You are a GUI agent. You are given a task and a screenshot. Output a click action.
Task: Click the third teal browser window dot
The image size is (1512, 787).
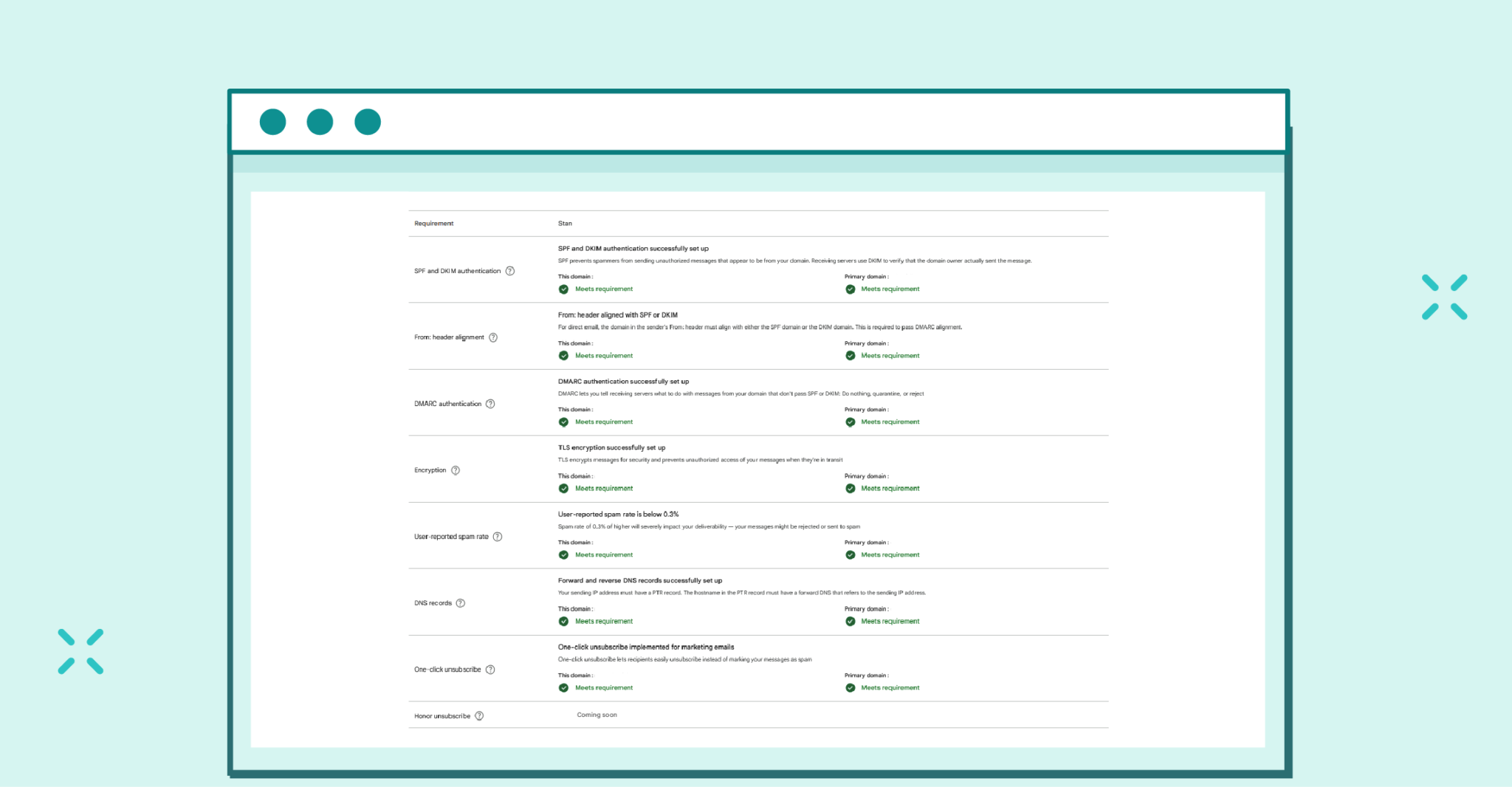tap(367, 122)
